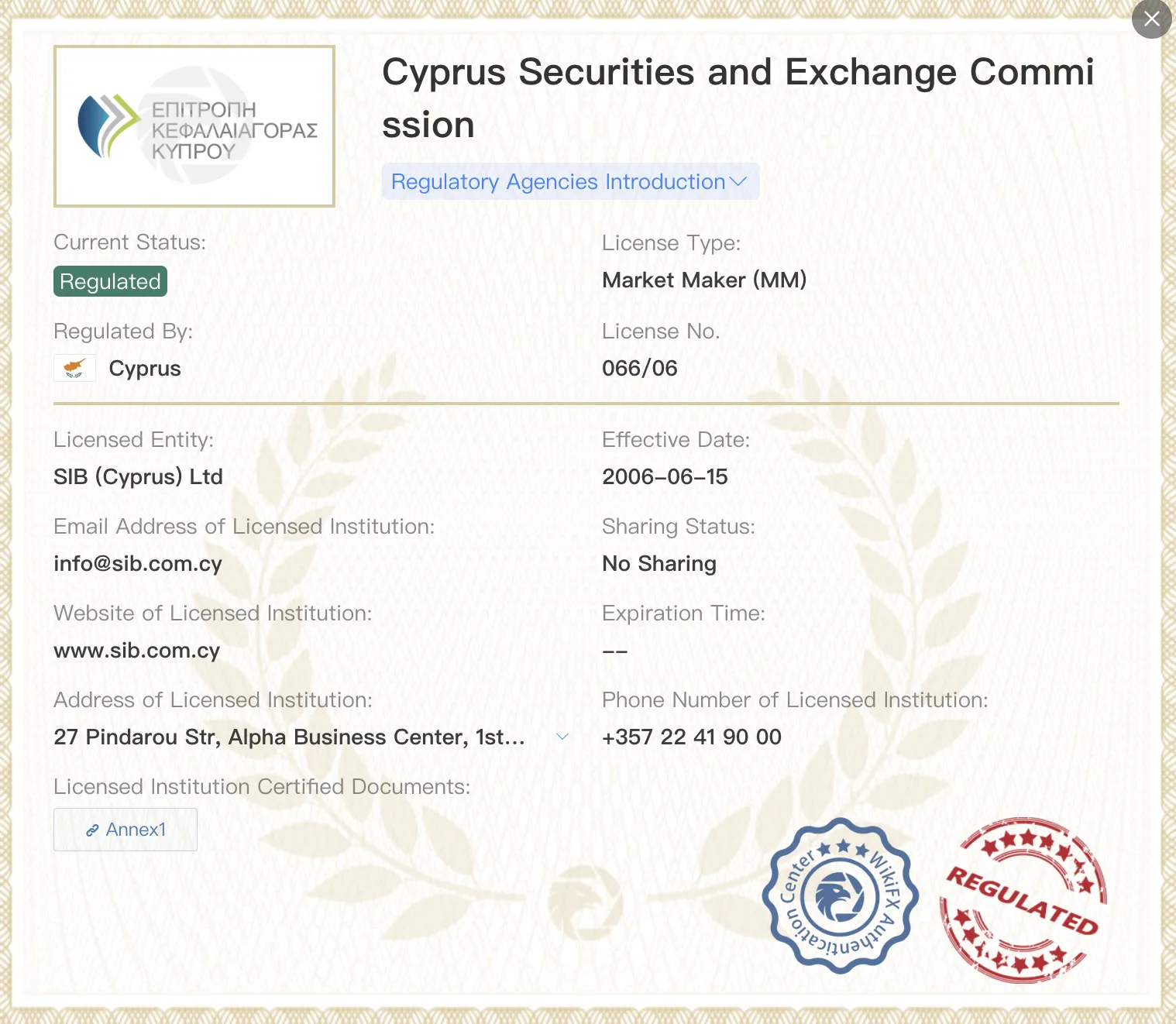Click the Sharing Status label
The width and height of the screenshot is (1176, 1024).
point(679,527)
